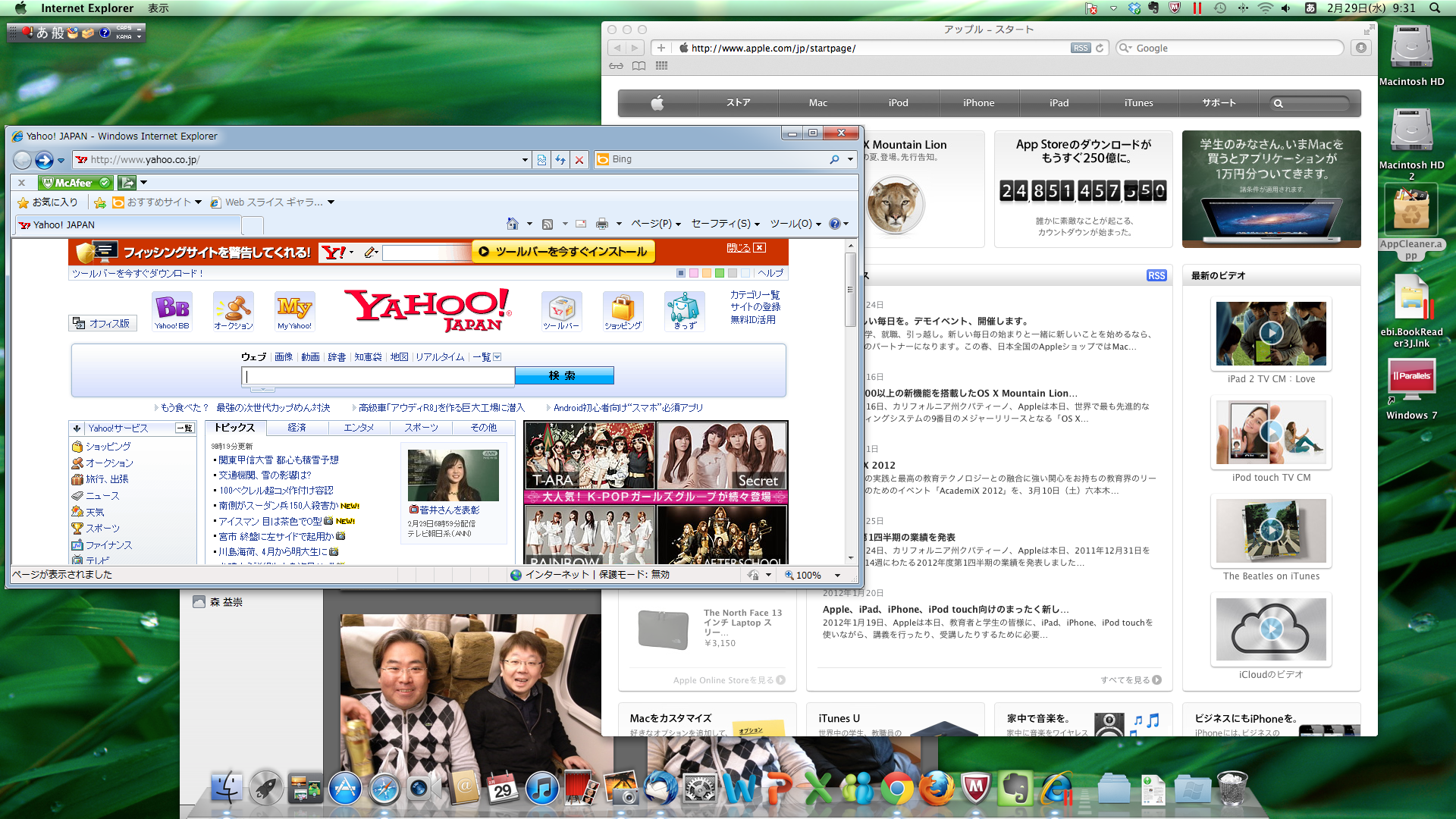Click the IE print icon
This screenshot has width=1456, height=819.
click(602, 224)
